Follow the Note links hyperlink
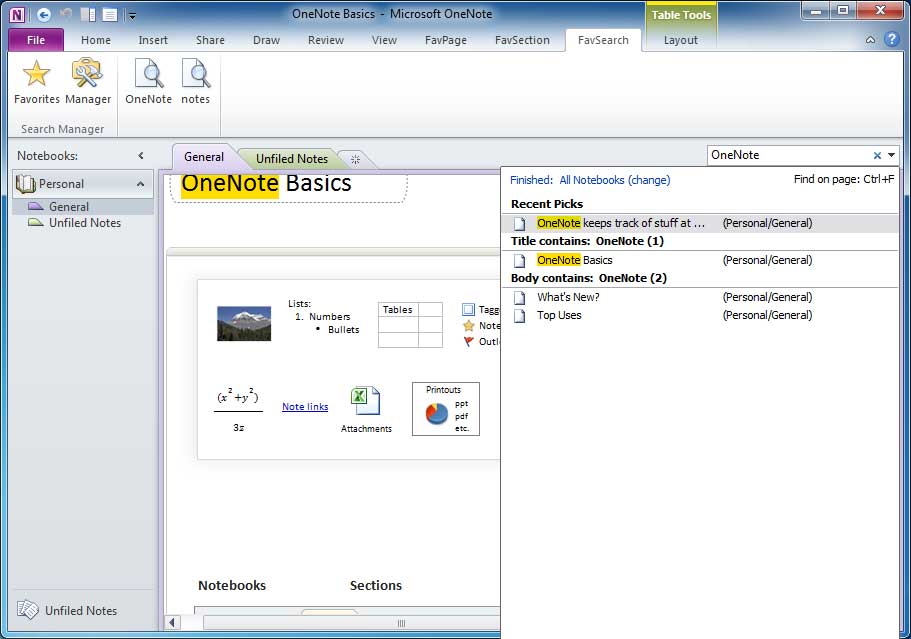The image size is (911, 639). point(305,407)
